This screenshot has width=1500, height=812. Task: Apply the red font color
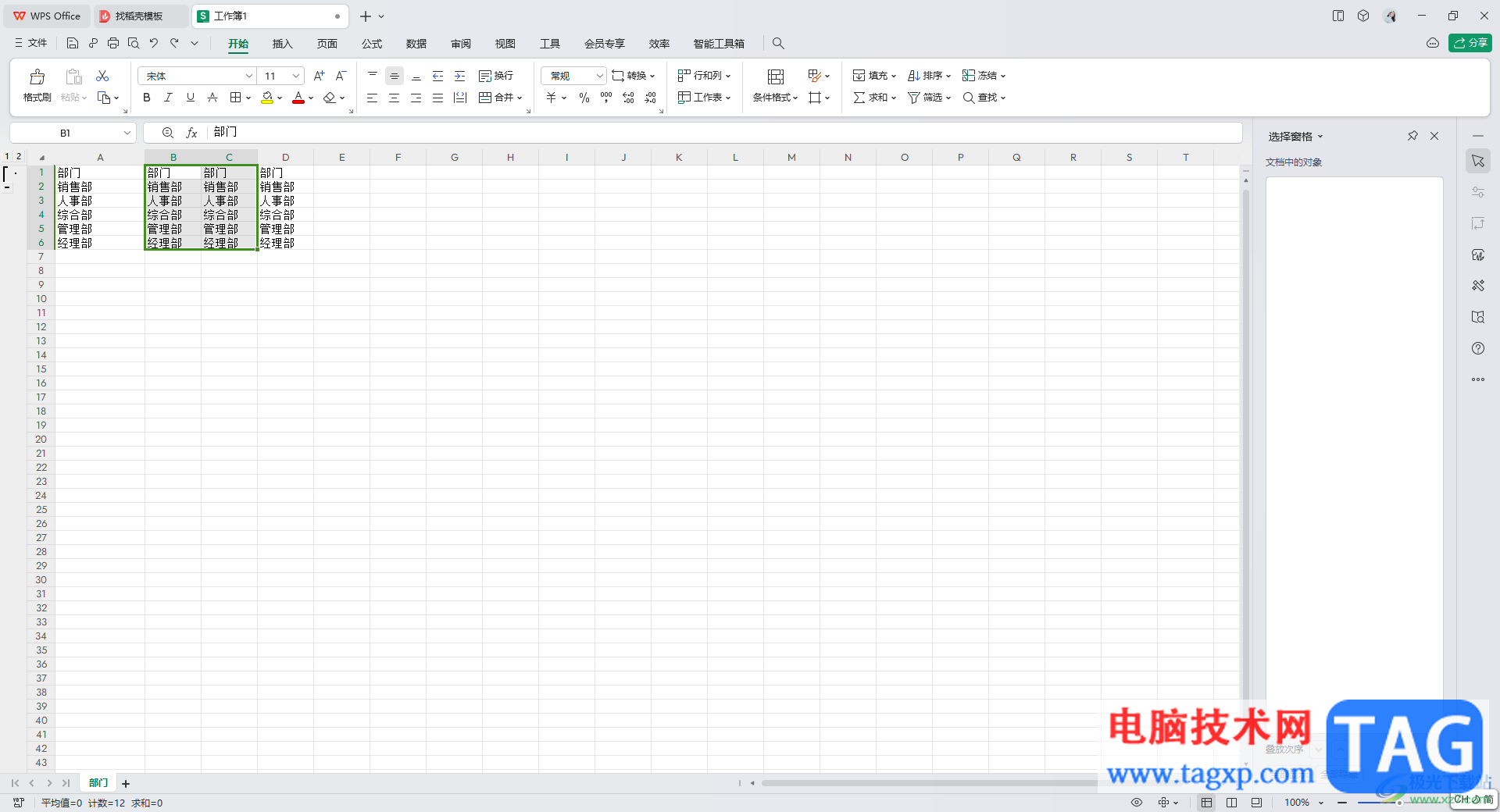[298, 98]
